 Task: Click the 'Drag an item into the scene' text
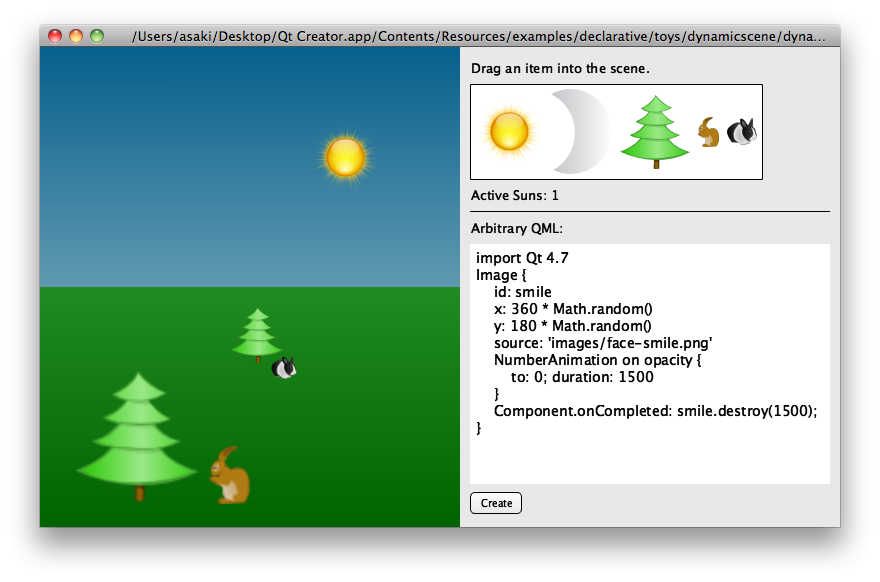tap(560, 69)
